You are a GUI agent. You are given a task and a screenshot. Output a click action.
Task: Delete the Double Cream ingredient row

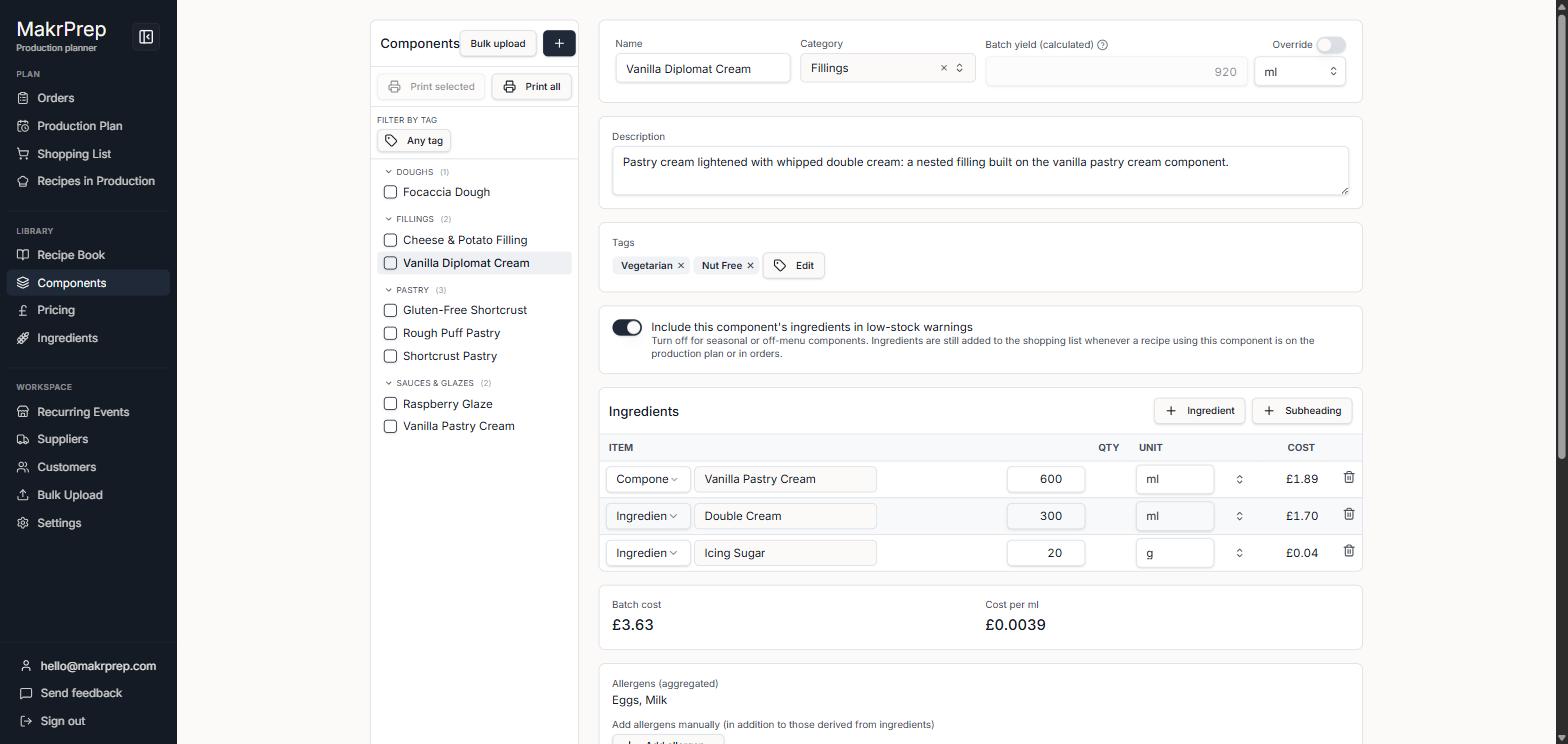point(1348,514)
